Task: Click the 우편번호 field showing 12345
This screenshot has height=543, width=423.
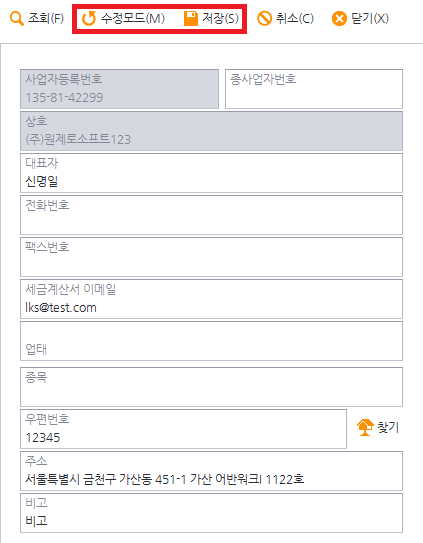Action: coord(183,429)
